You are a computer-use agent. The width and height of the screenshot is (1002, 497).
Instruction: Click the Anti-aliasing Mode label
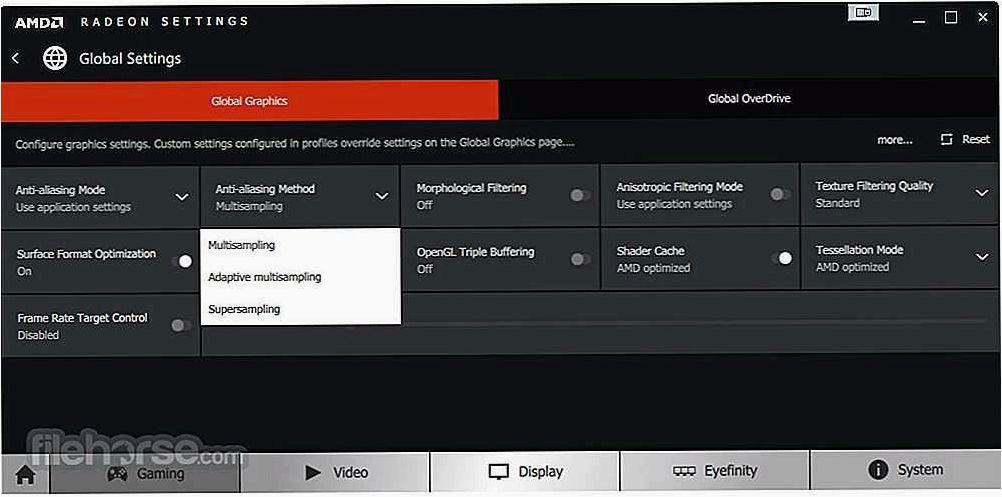pyautogui.click(x=60, y=190)
